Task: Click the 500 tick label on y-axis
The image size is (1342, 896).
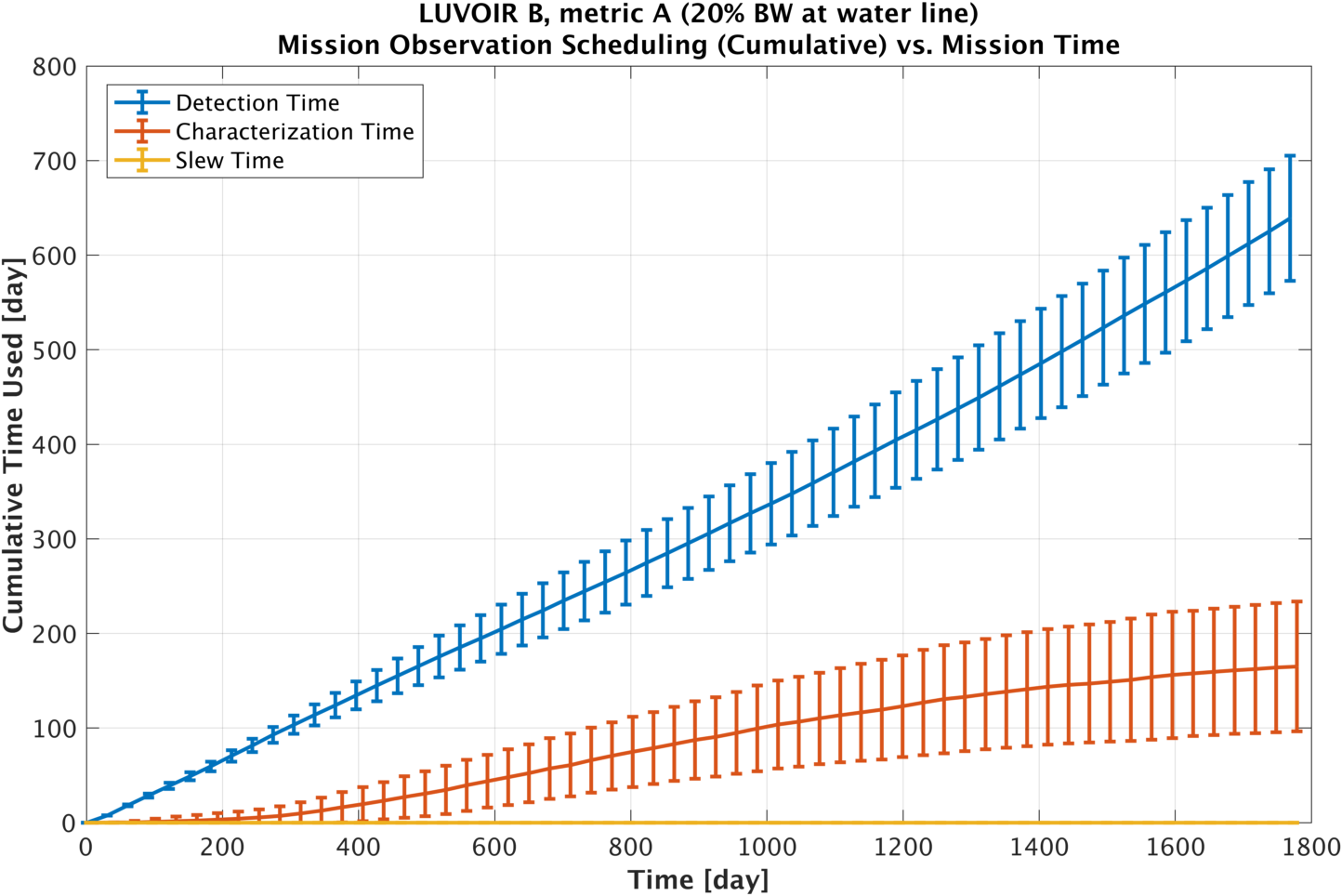Action: pos(54,351)
